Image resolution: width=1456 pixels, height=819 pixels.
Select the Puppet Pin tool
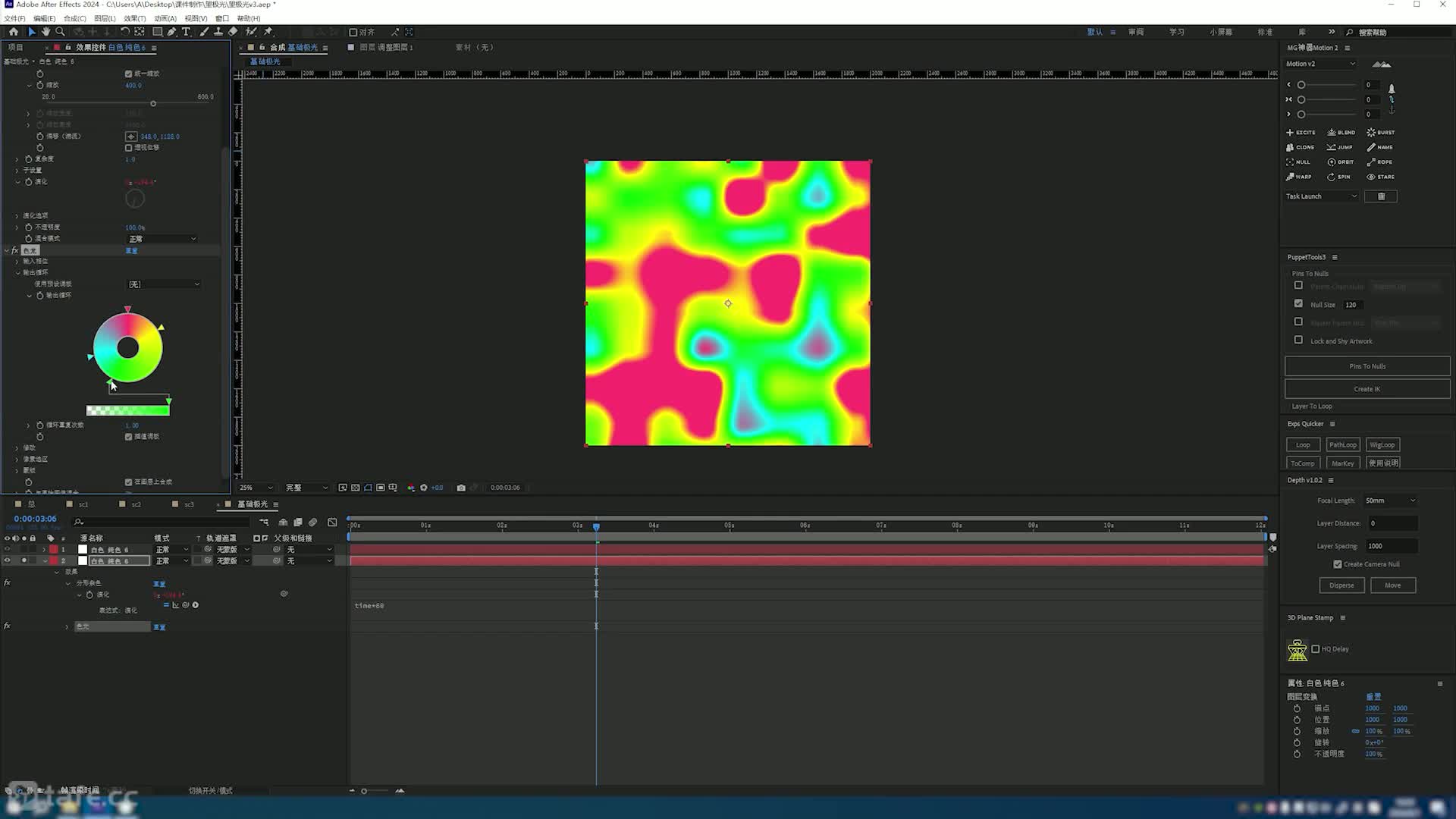[268, 32]
